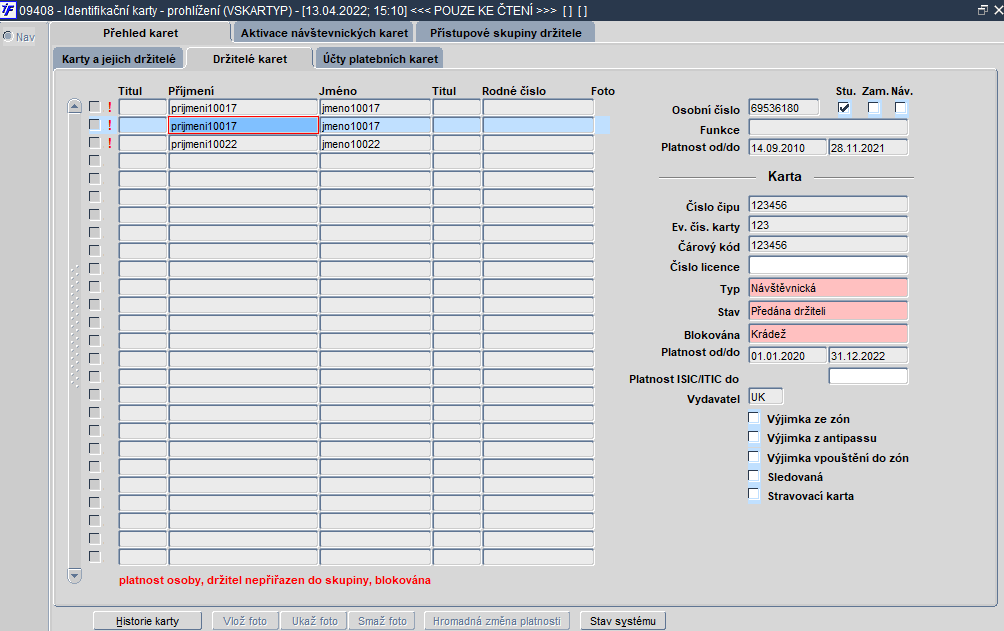Screen dimensions: 1004x631
Task: Enable the Stravovací karta checkbox
Action: point(754,495)
